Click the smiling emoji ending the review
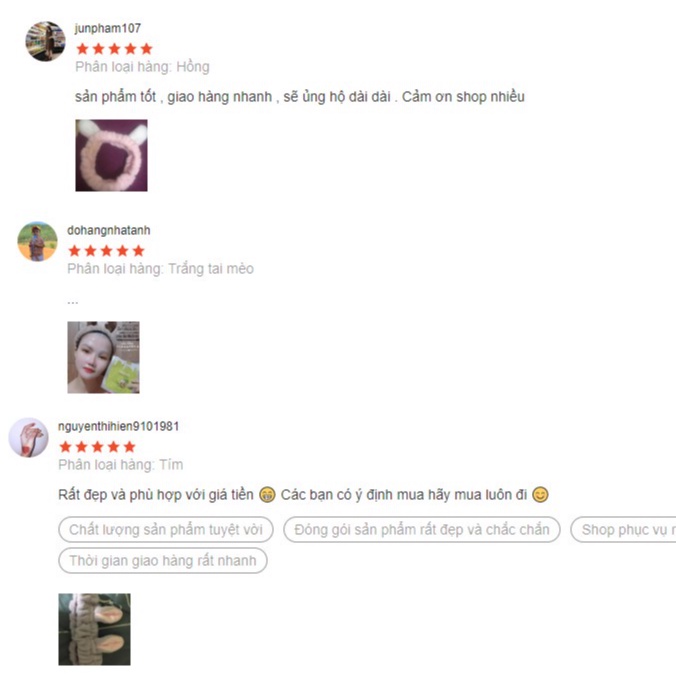This screenshot has width=676, height=676. (540, 494)
